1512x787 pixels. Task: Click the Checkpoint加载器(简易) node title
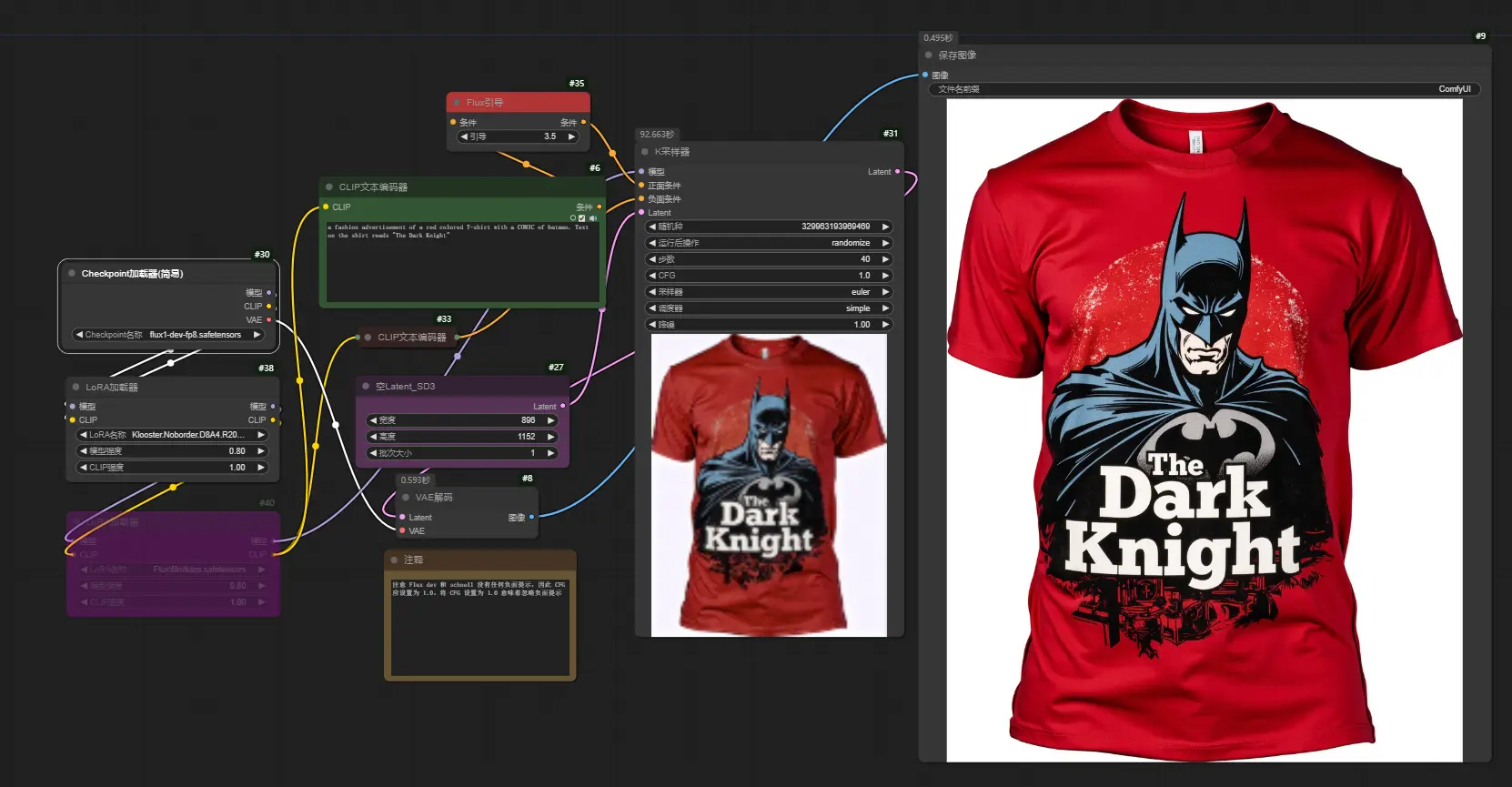click(132, 273)
